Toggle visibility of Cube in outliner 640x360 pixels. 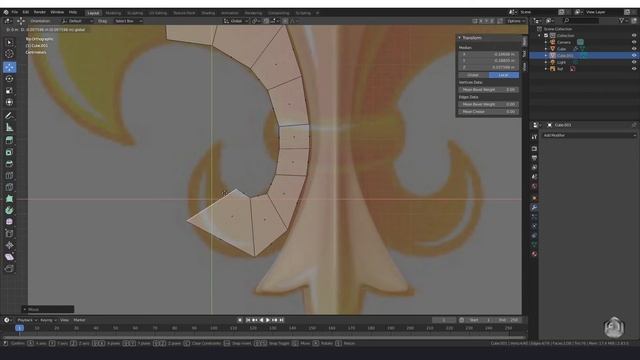[634, 49]
